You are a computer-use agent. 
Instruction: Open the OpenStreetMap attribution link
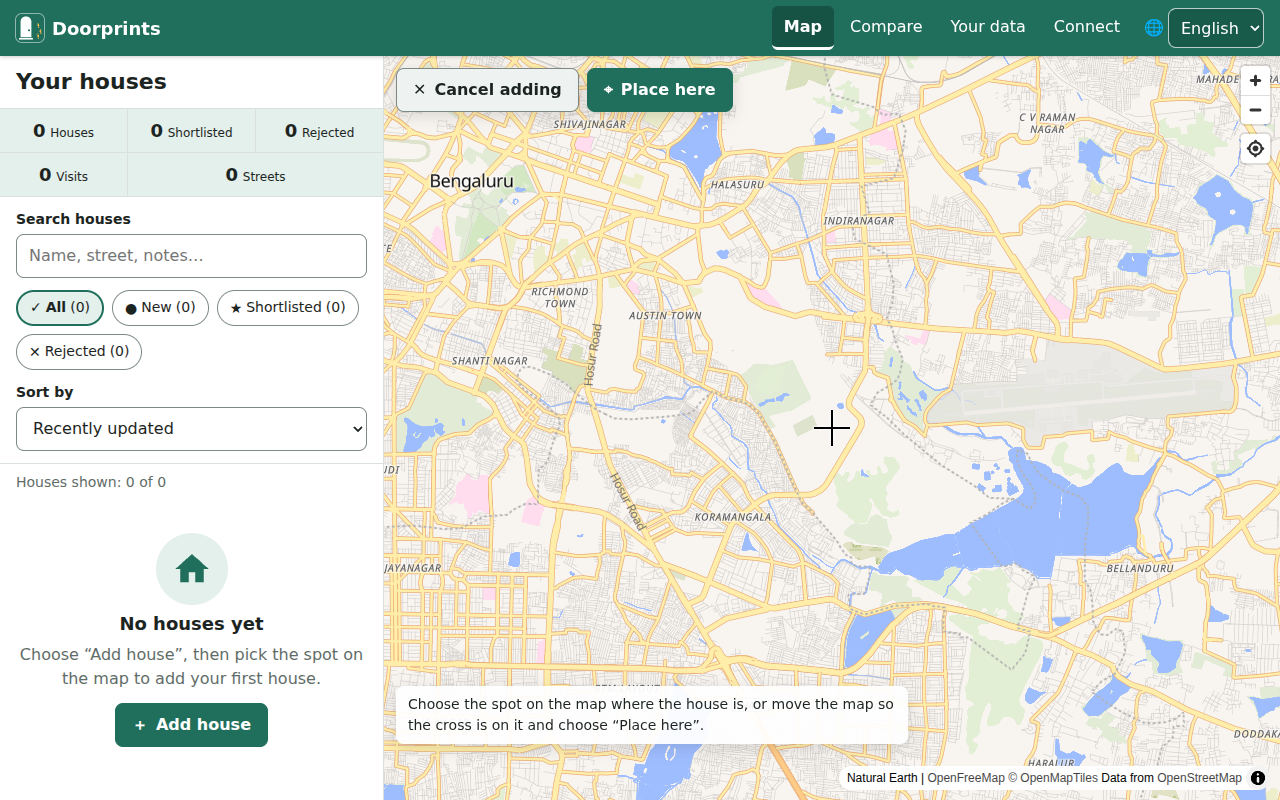1199,778
